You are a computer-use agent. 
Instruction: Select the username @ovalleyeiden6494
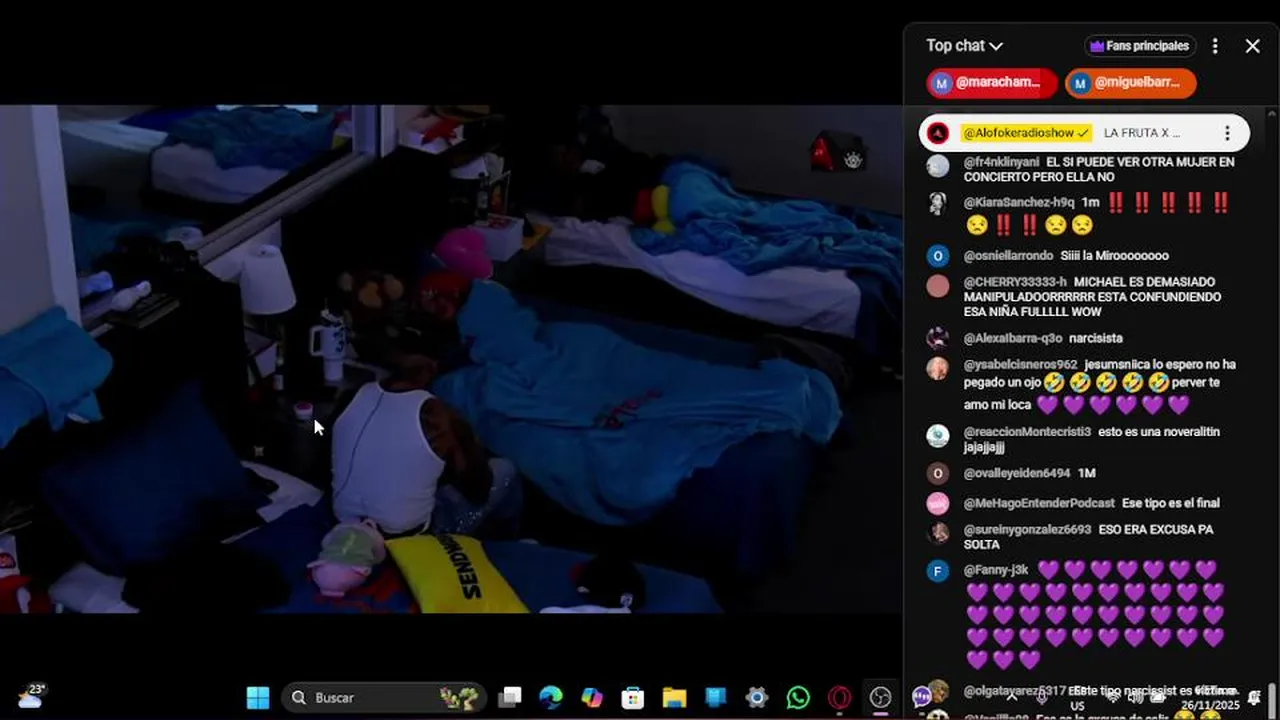tap(1016, 473)
